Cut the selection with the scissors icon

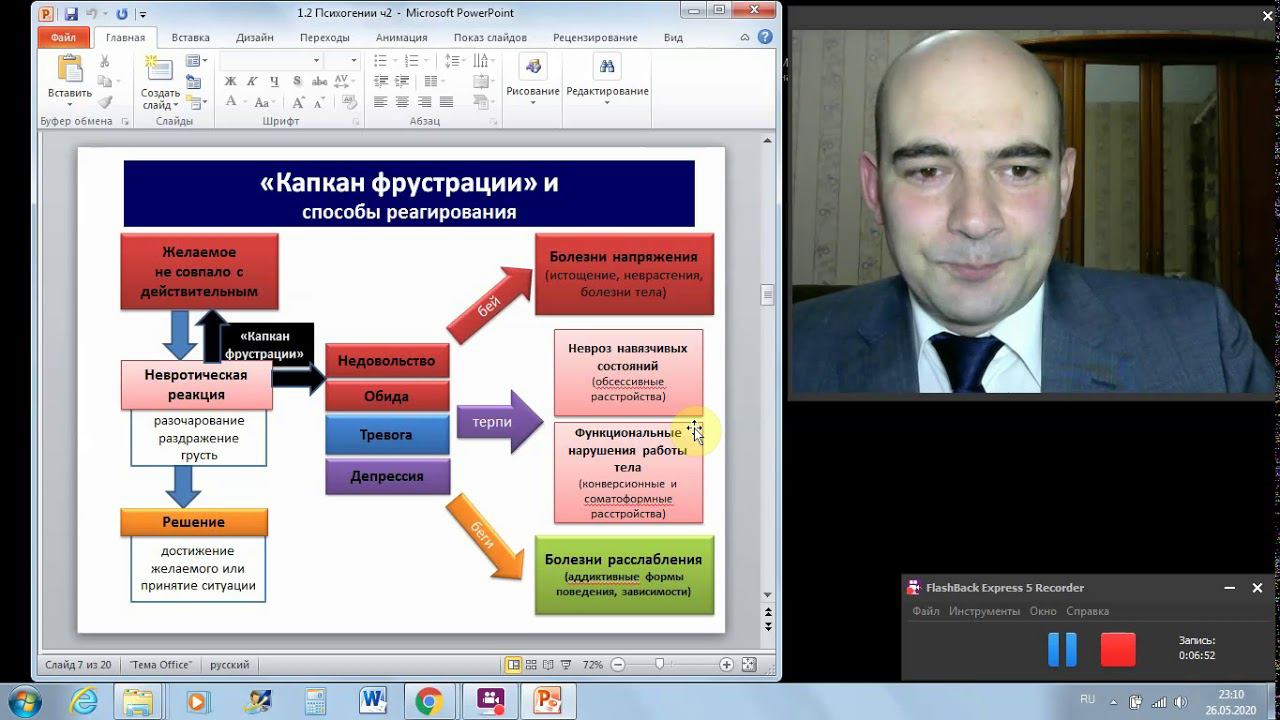[x=105, y=61]
